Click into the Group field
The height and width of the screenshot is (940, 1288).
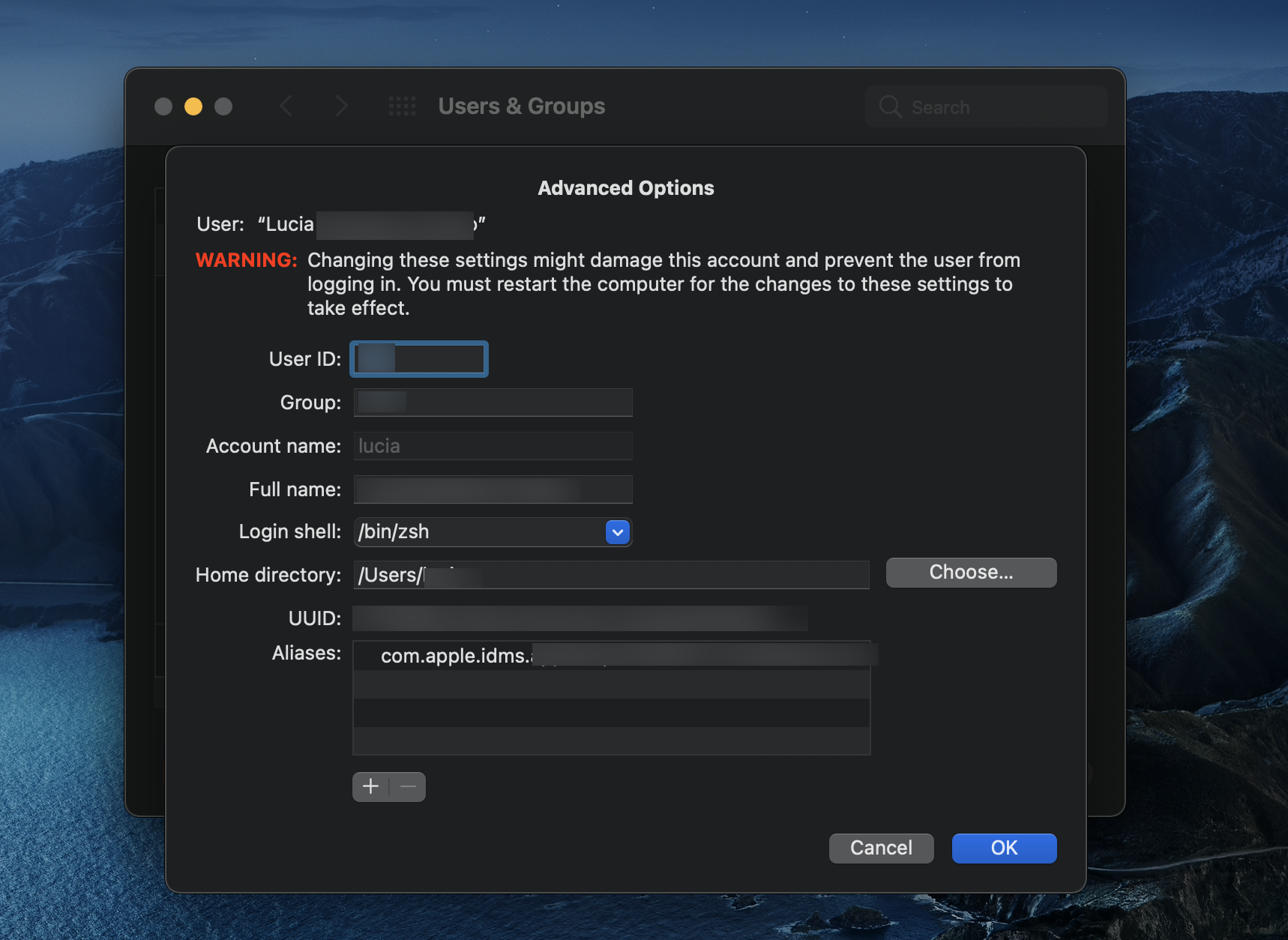coord(493,403)
